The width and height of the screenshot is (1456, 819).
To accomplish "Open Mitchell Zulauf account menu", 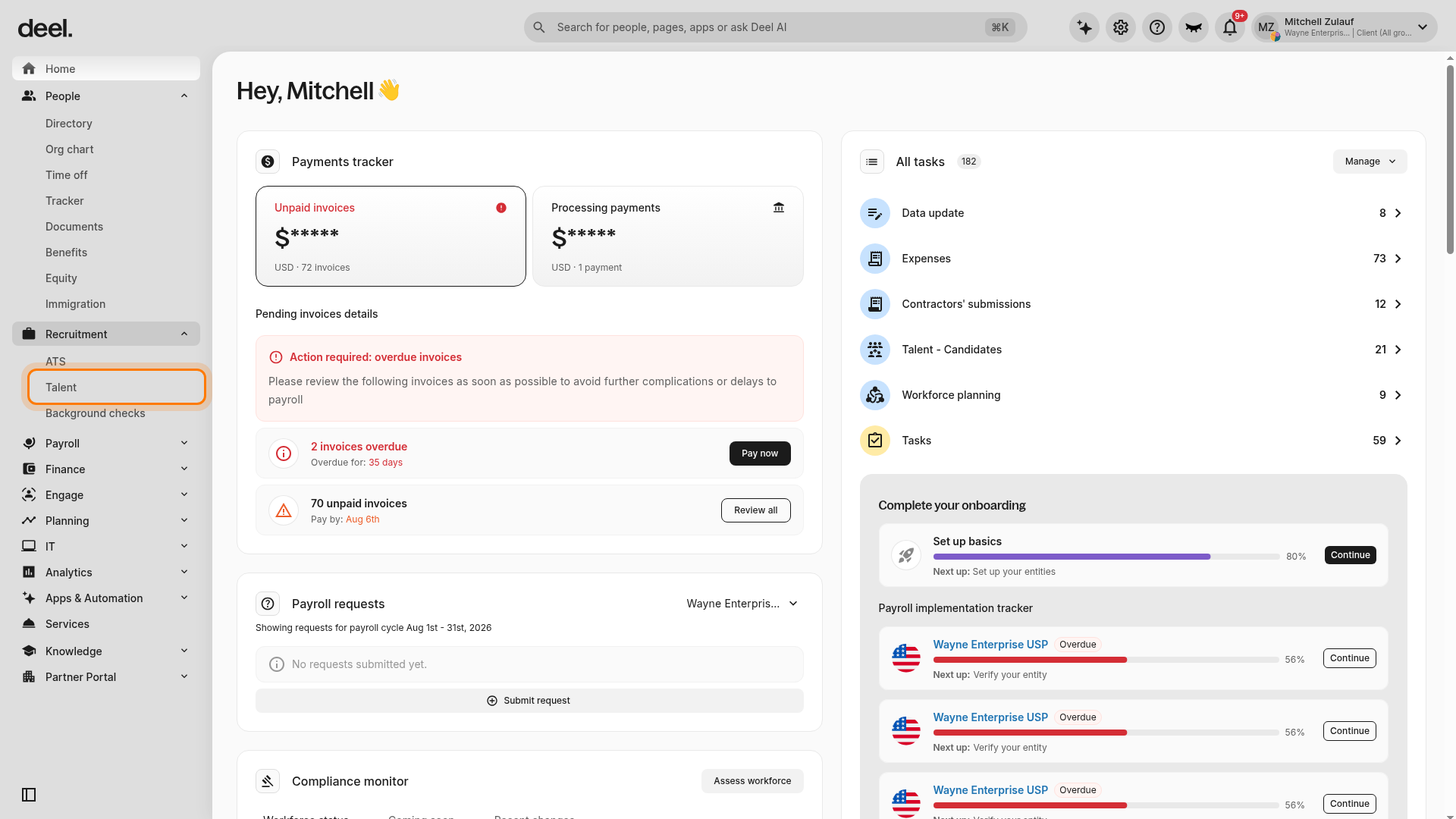I will click(x=1344, y=27).
